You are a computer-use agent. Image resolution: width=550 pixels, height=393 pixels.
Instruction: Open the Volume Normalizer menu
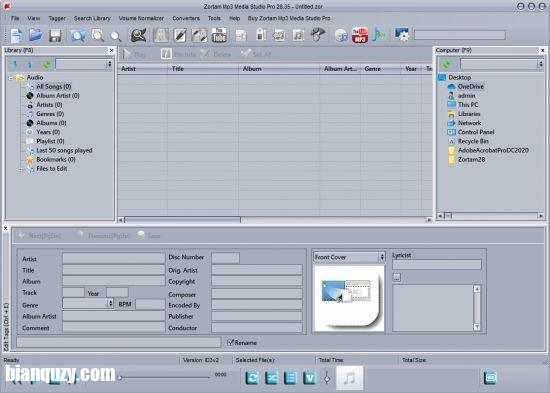tap(141, 18)
